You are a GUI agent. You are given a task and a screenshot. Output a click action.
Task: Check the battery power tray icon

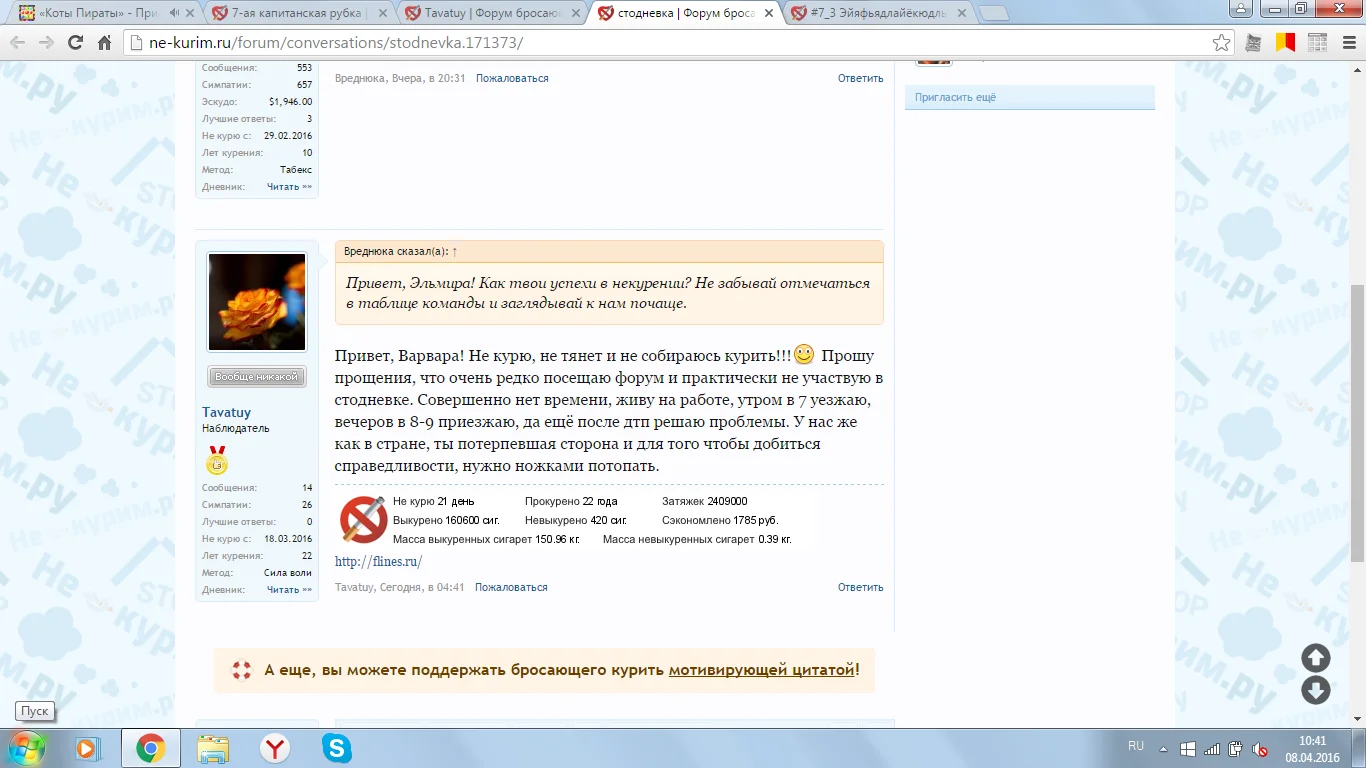tap(1236, 748)
